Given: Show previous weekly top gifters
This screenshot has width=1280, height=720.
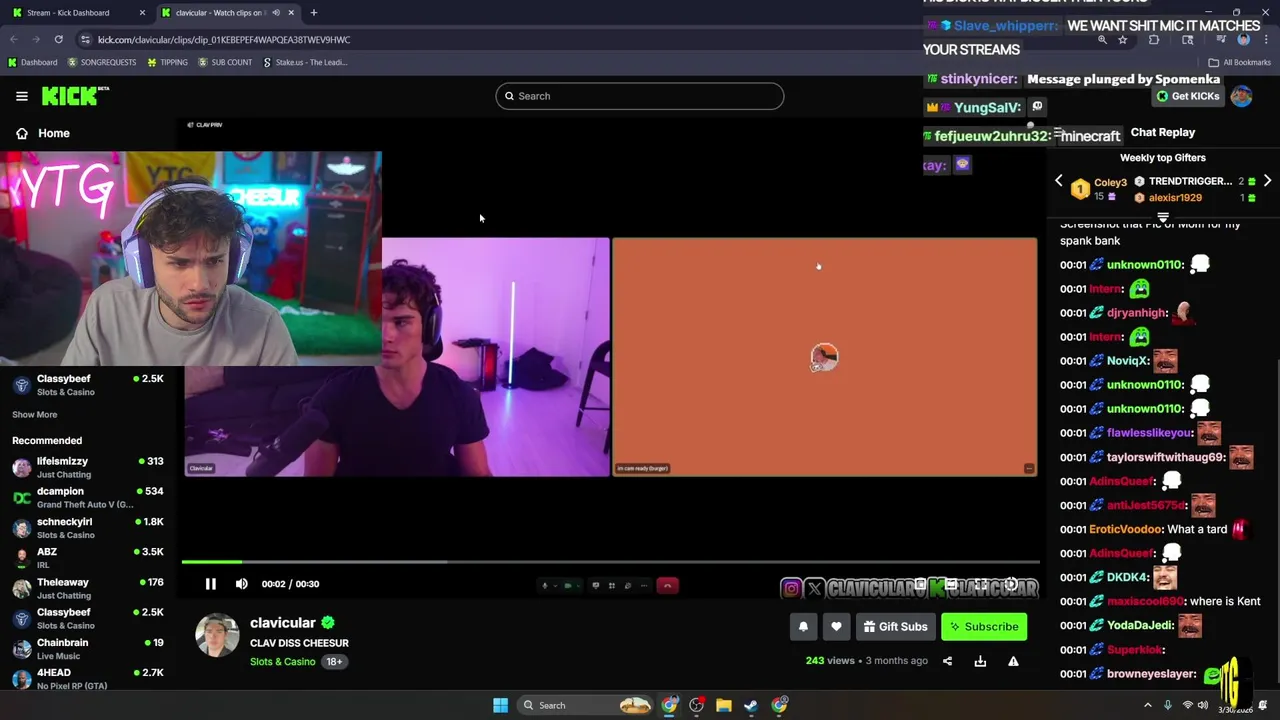Looking at the screenshot, I should [1059, 181].
